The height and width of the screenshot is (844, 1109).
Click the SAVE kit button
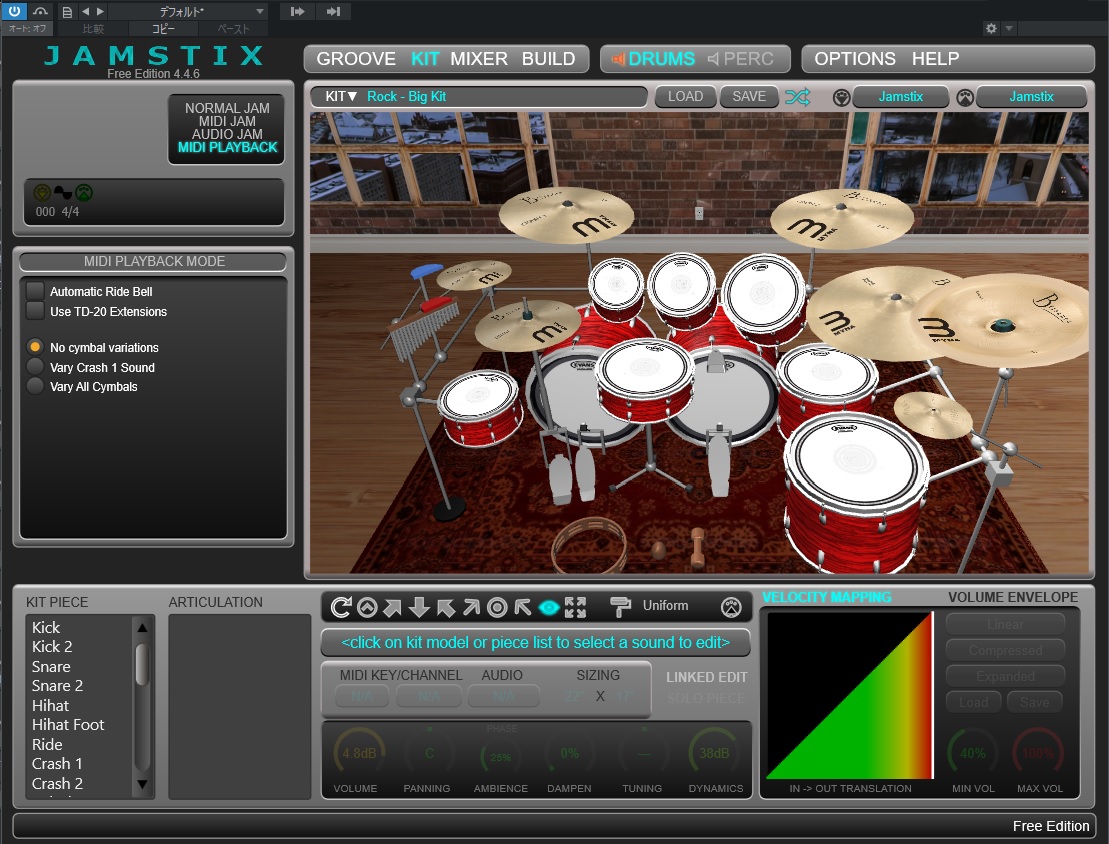(x=749, y=97)
